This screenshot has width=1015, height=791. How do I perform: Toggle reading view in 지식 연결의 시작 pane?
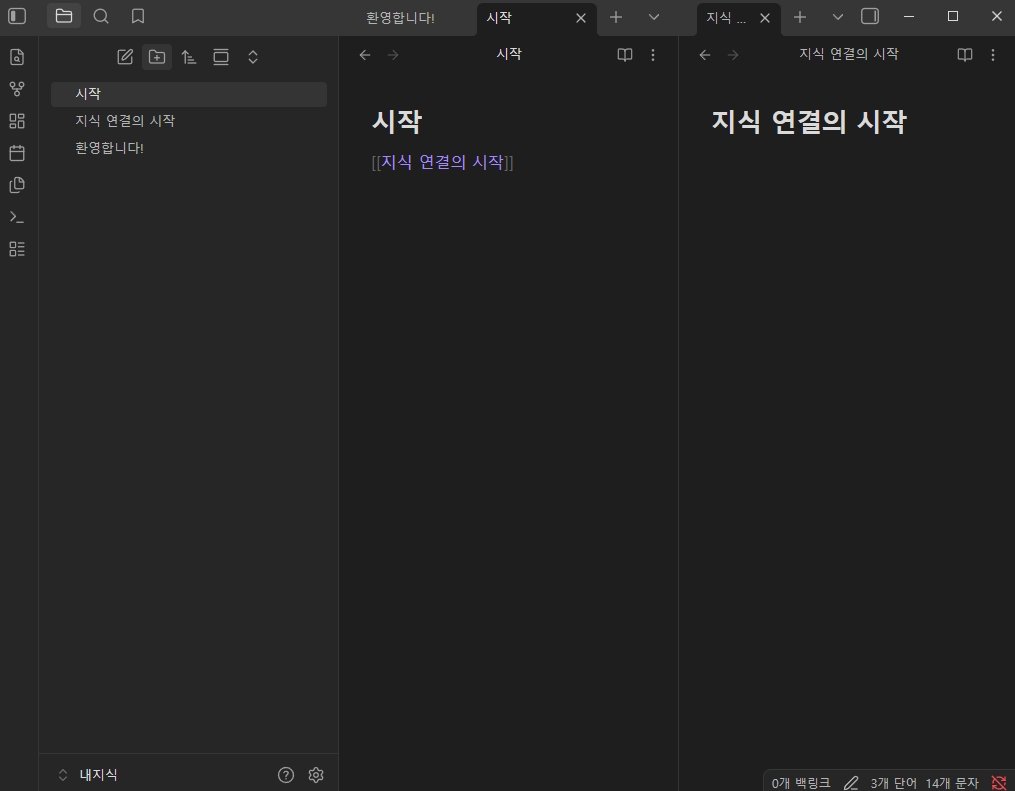pyautogui.click(x=965, y=55)
